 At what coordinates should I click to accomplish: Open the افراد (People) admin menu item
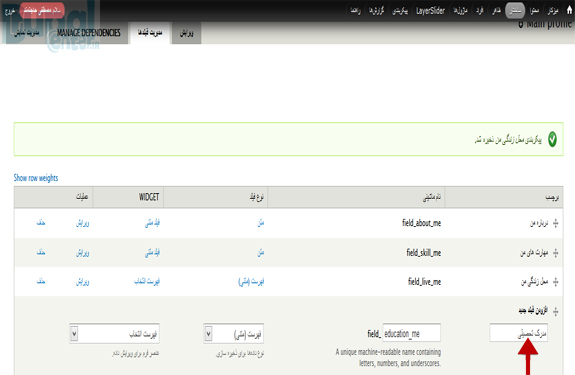pos(480,11)
